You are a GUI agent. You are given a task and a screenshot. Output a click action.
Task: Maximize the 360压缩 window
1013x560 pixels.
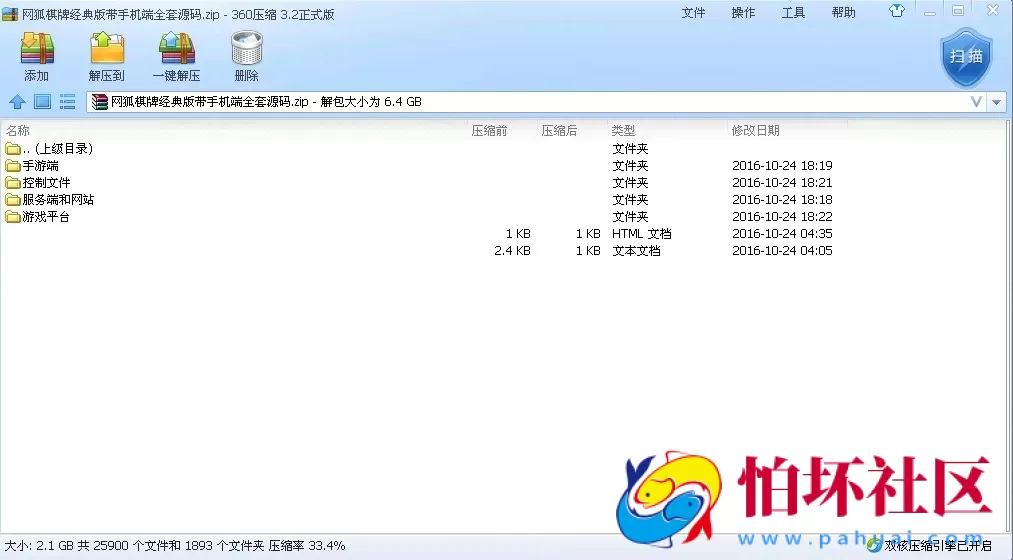[x=958, y=11]
